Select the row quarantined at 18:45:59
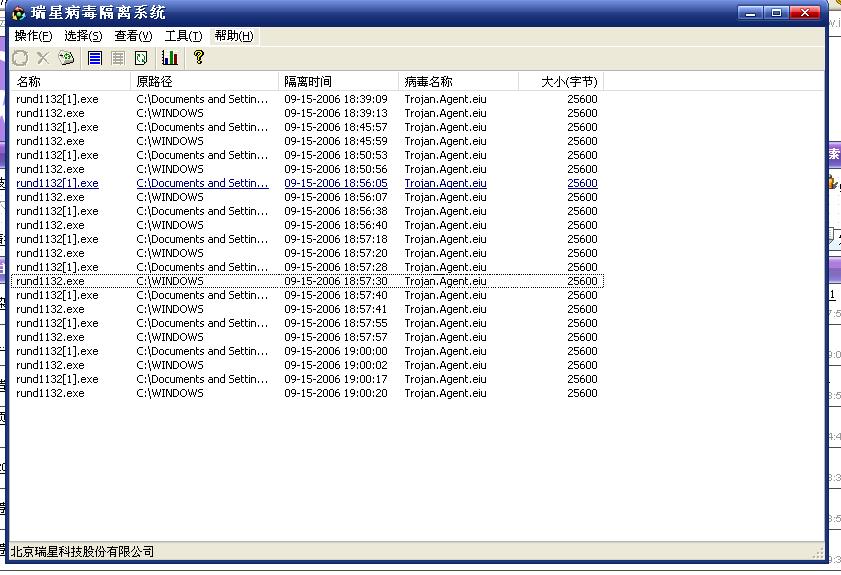 [307, 141]
